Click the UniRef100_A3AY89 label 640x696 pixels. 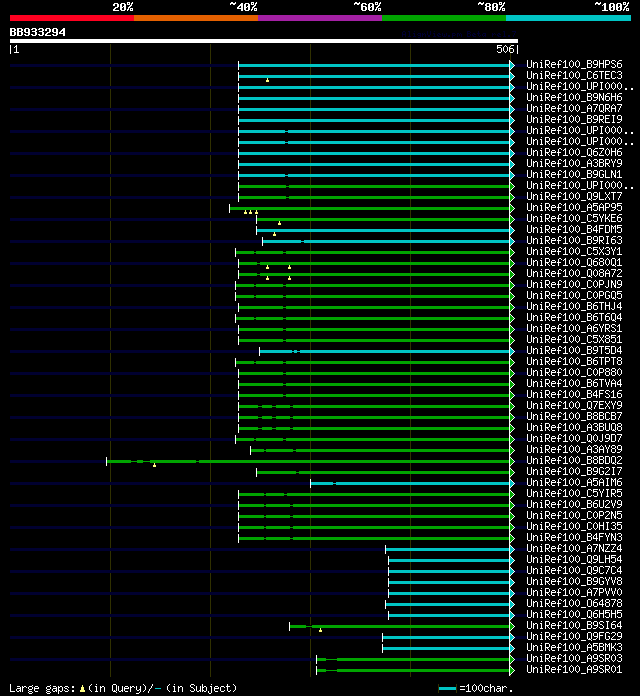click(x=574, y=450)
